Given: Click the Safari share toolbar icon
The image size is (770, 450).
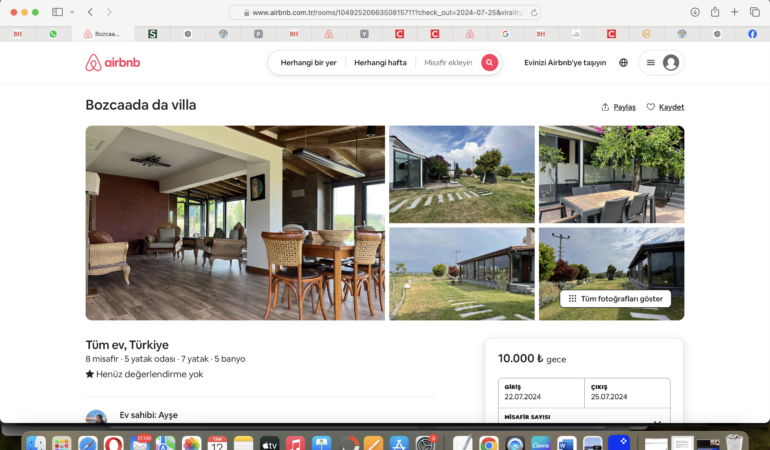Looking at the screenshot, I should pyautogui.click(x=715, y=12).
